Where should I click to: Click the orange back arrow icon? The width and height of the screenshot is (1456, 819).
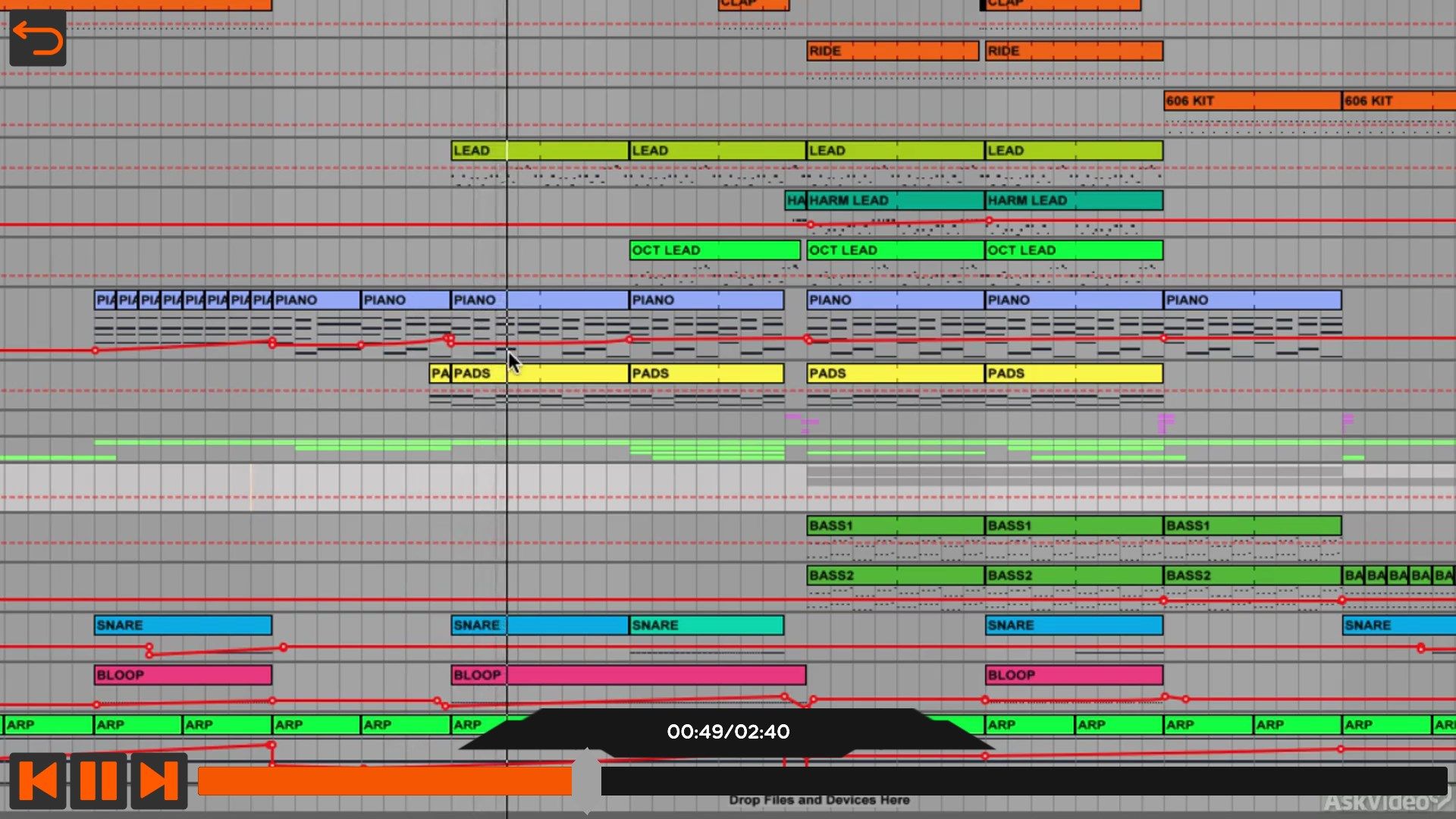point(38,38)
